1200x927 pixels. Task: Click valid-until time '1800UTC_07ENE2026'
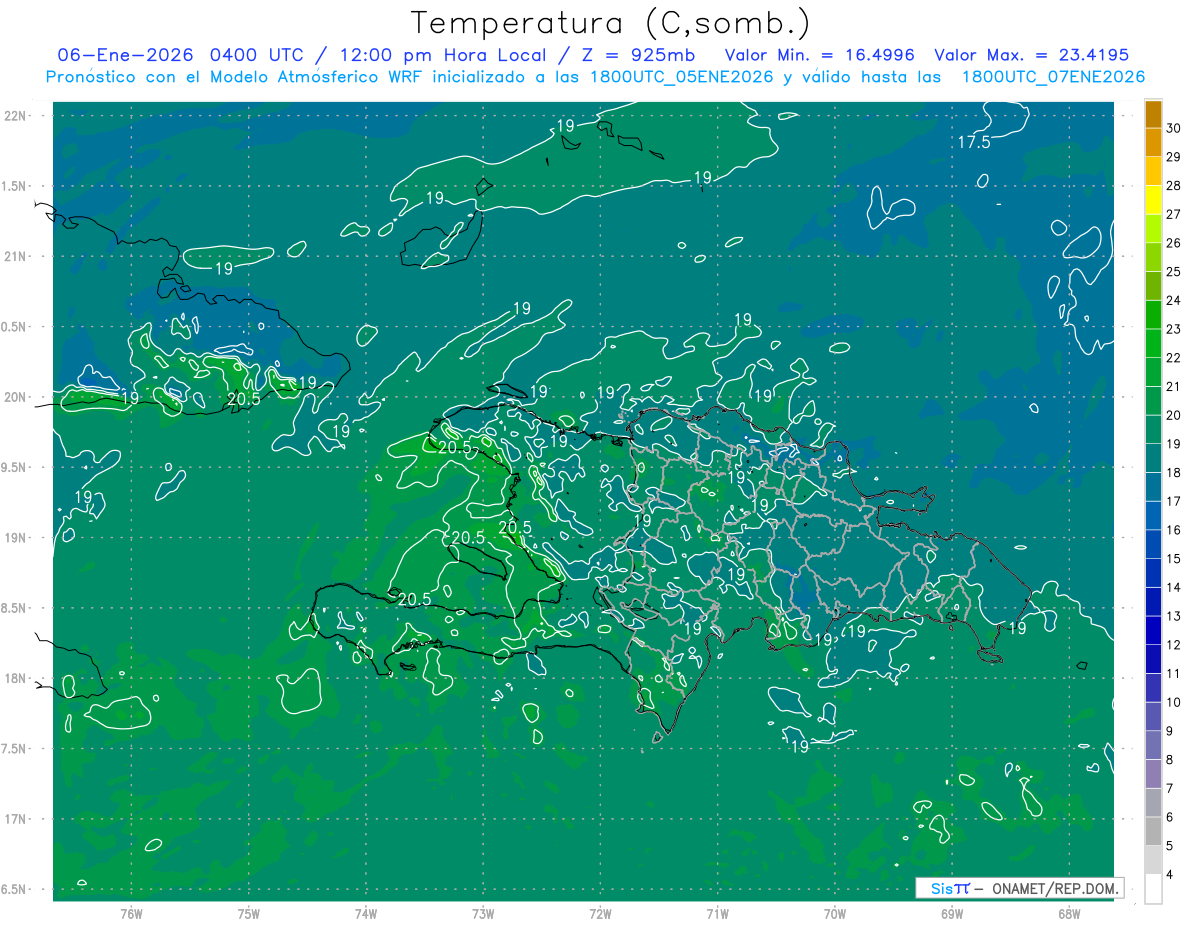click(x=1053, y=76)
